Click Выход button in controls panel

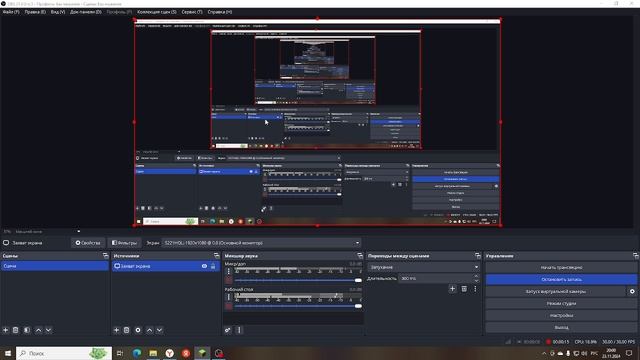tap(561, 327)
